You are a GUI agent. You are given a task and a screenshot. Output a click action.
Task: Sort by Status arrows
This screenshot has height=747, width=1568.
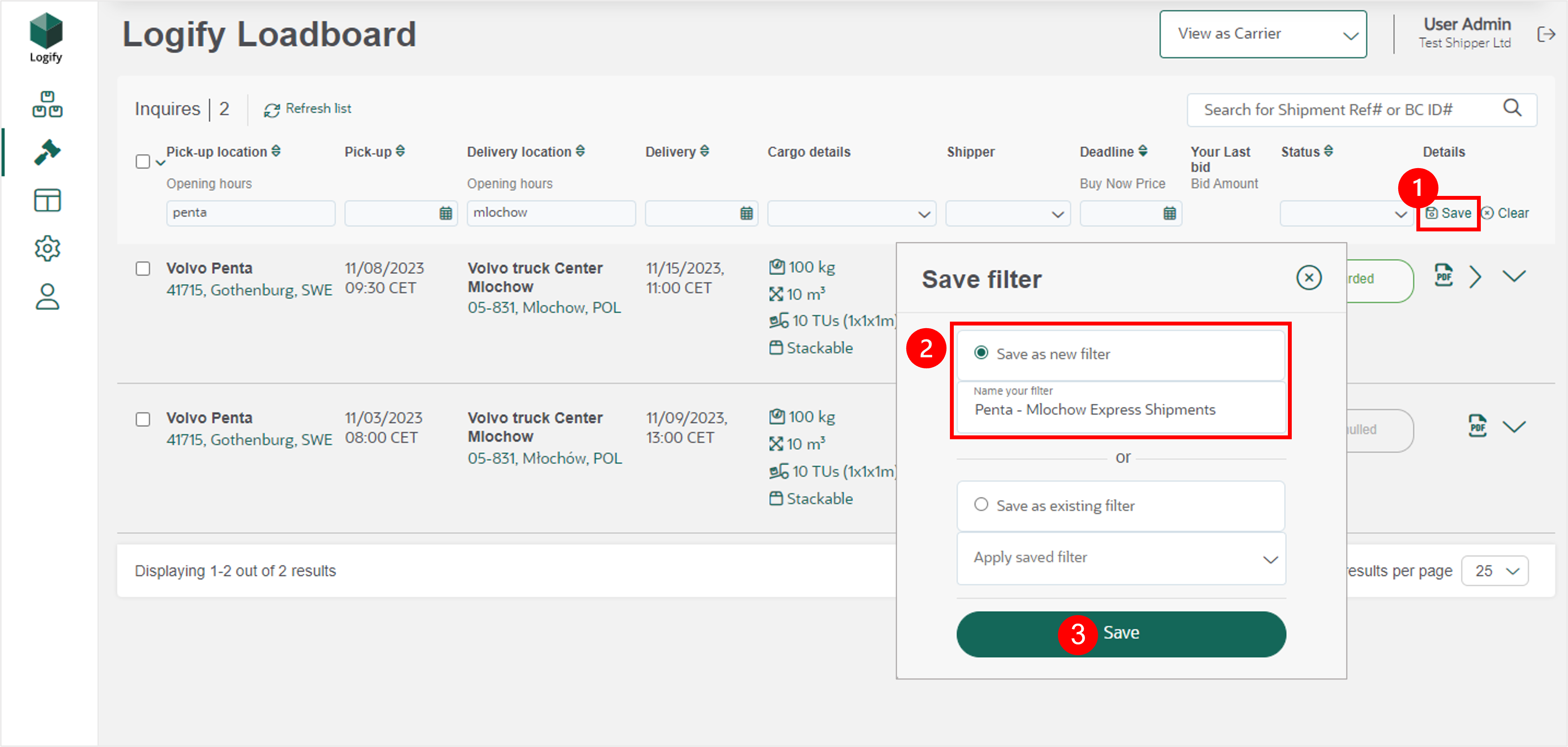(1328, 151)
